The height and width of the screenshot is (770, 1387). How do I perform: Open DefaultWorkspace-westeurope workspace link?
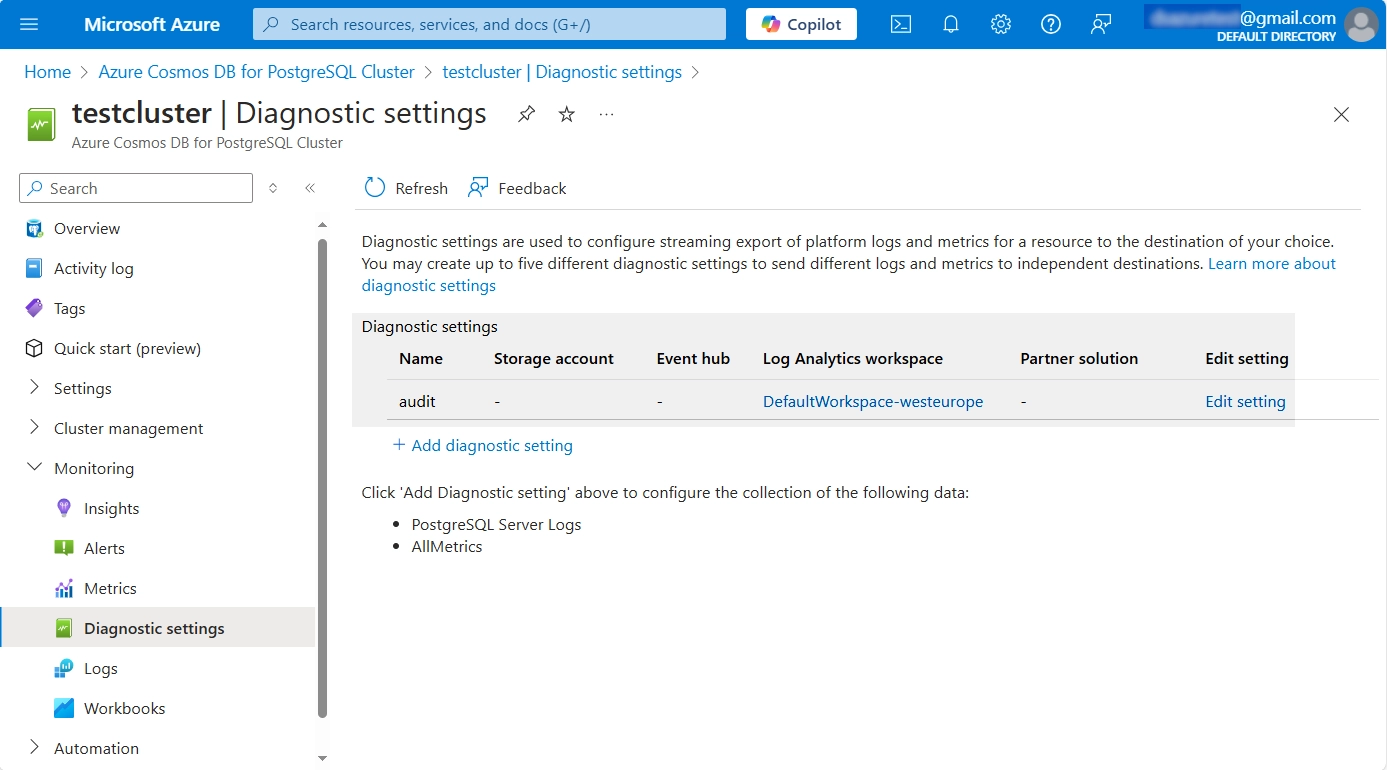click(873, 401)
